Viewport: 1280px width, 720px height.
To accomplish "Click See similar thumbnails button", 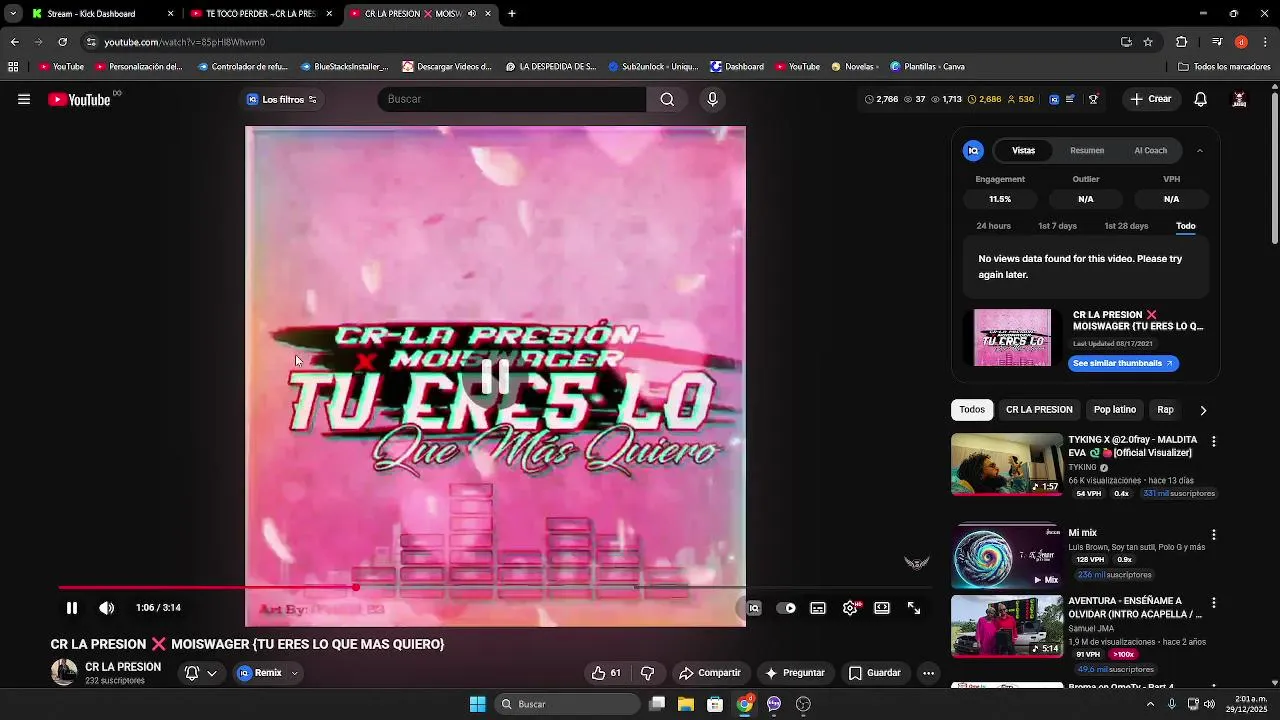I will point(1123,363).
